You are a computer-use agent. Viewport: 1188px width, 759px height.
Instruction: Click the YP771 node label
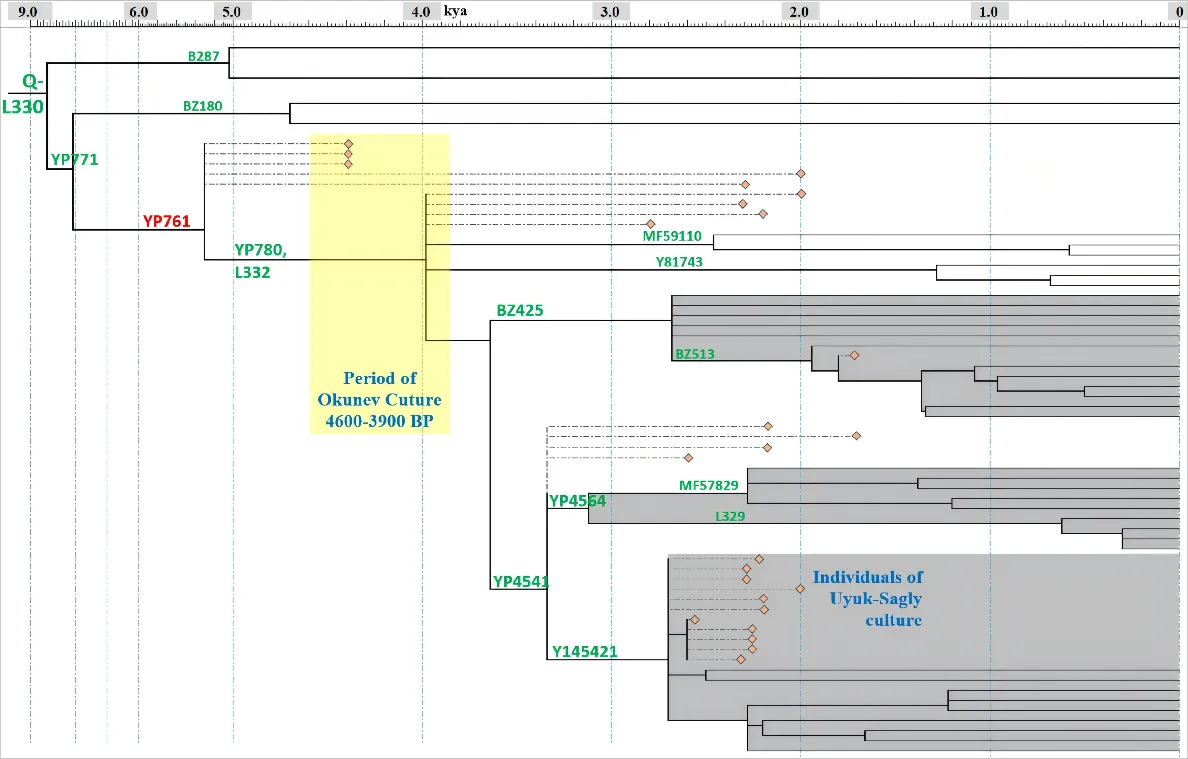pos(75,159)
